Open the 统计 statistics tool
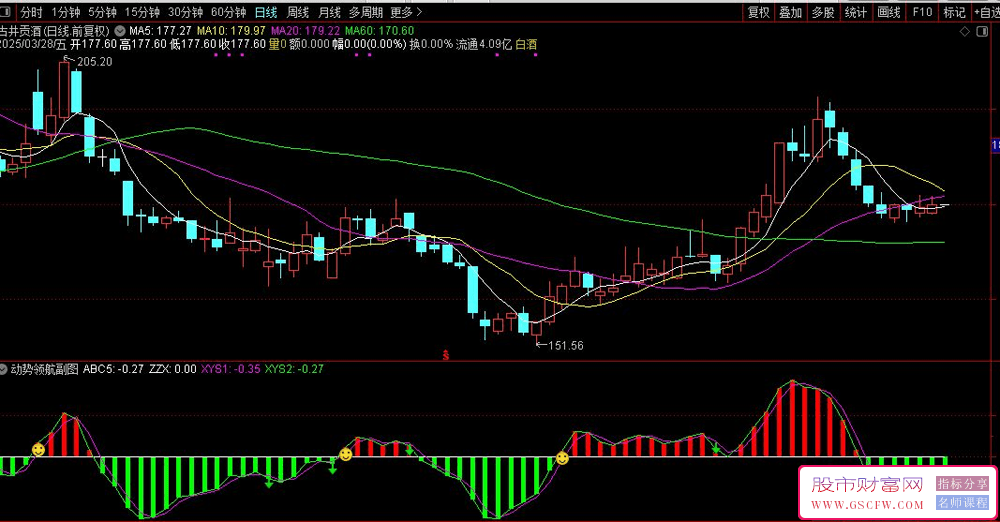Screen dimensions: 1000x522 tap(856, 12)
